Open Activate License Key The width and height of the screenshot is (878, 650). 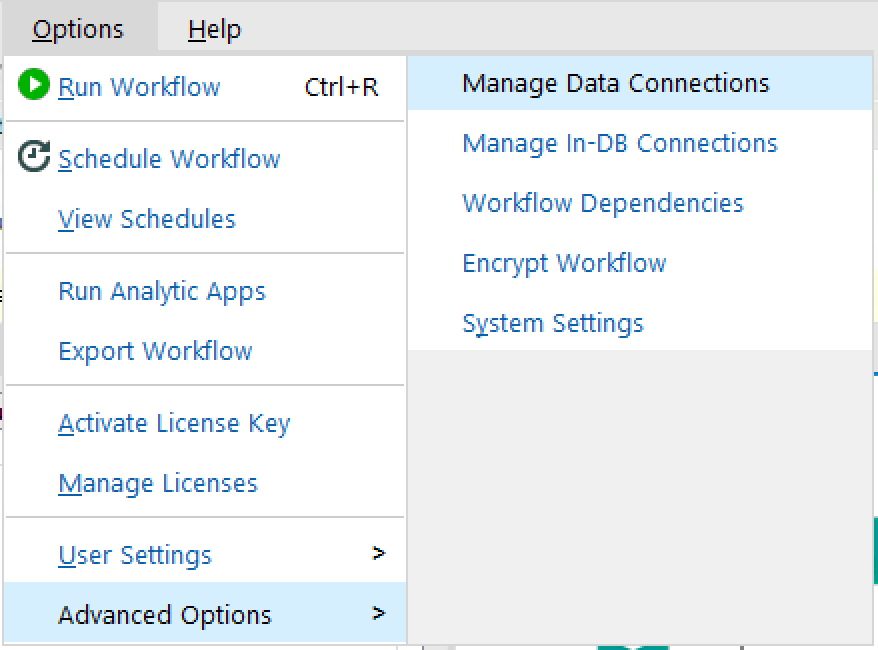point(174,423)
